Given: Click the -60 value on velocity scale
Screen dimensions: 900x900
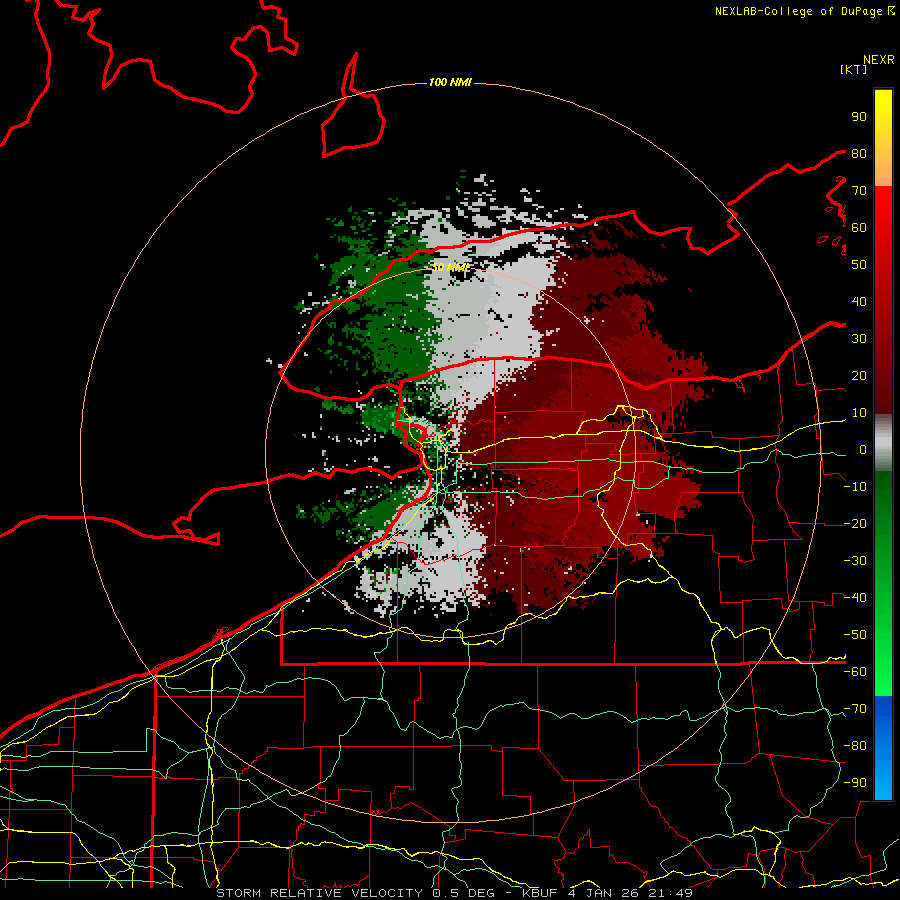Looking at the screenshot, I should [855, 672].
